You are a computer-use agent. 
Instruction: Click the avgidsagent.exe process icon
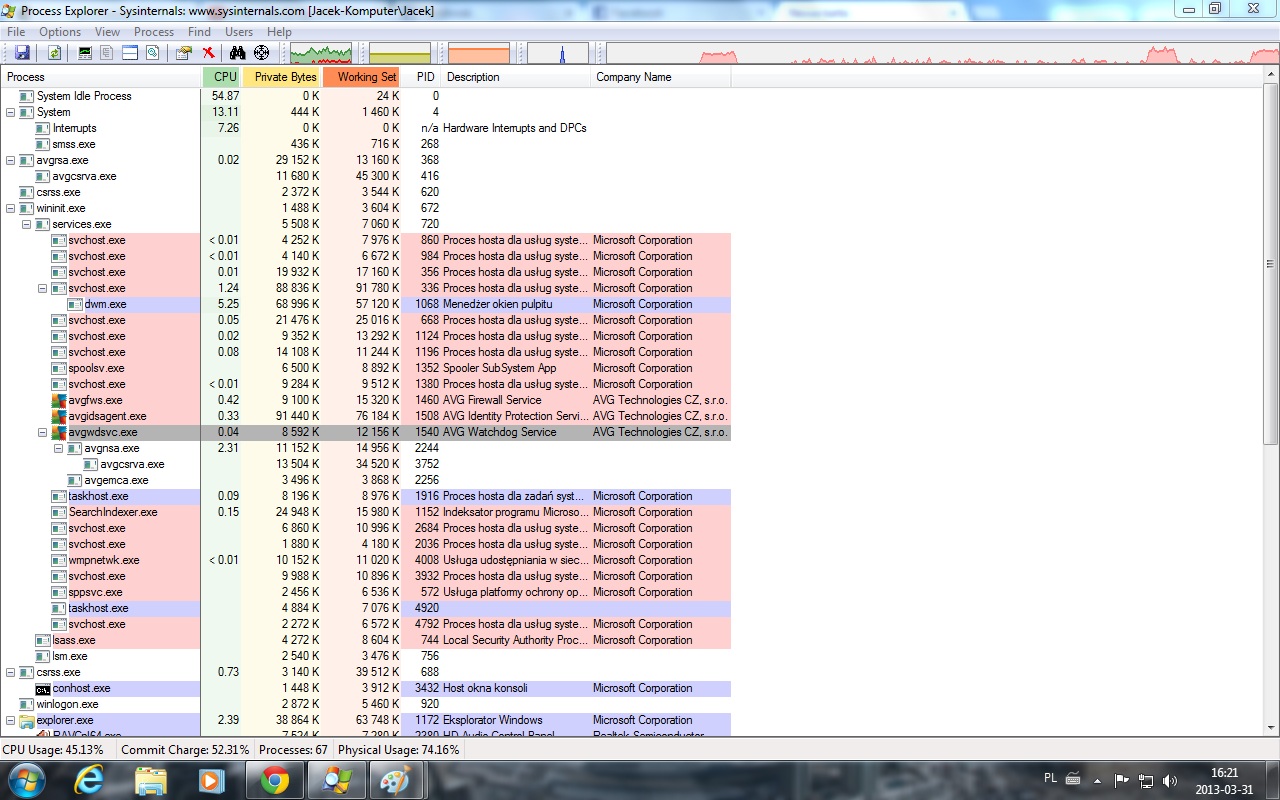pos(59,416)
